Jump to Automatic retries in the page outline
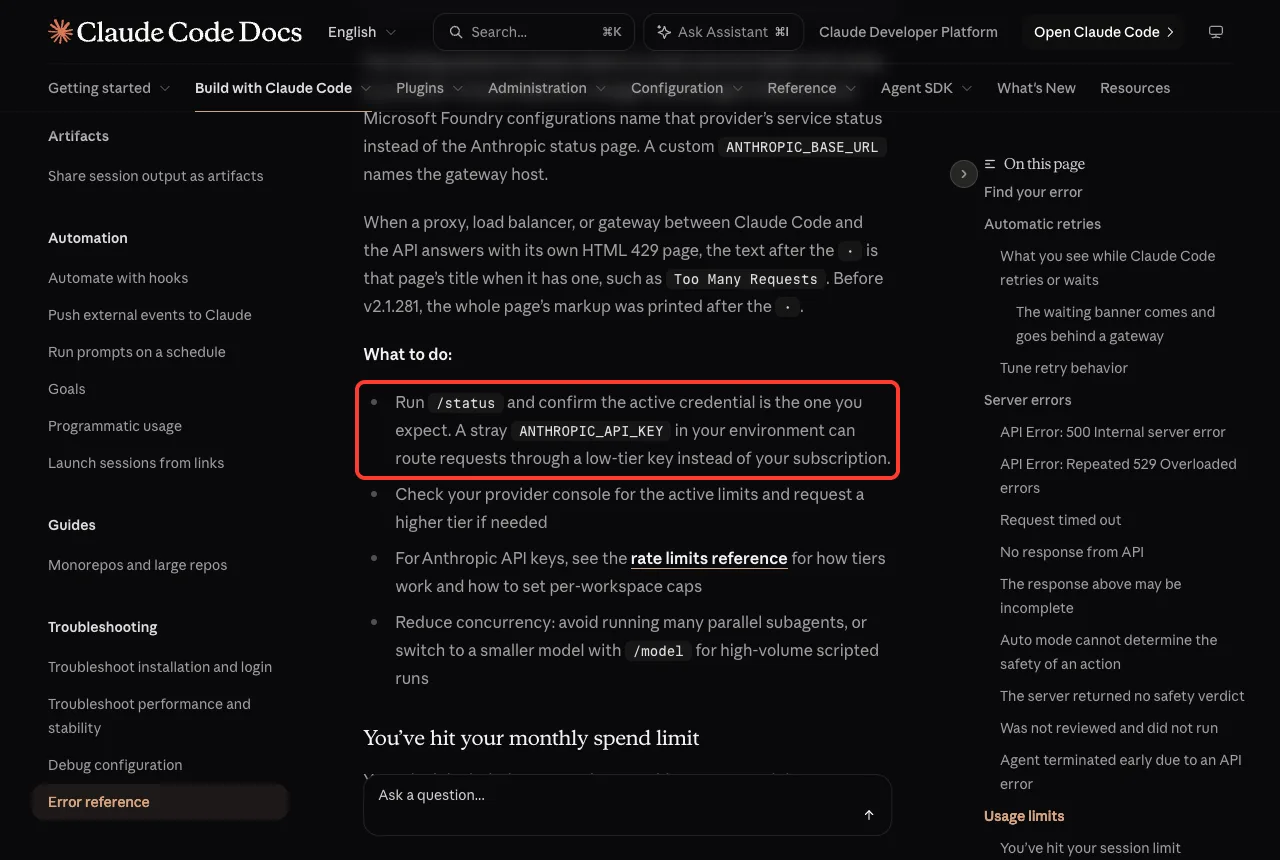Viewport: 1280px width, 860px height. point(1042,224)
